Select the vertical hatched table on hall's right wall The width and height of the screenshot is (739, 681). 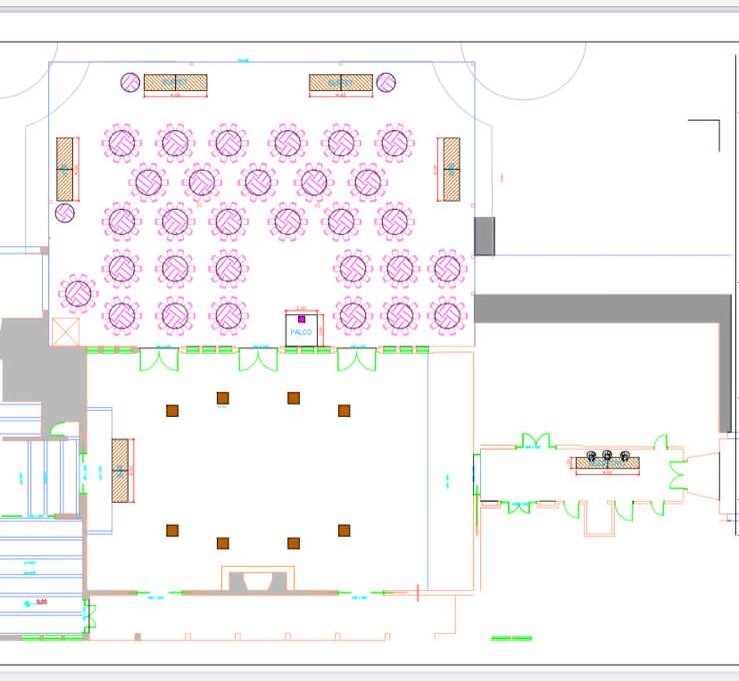click(451, 168)
